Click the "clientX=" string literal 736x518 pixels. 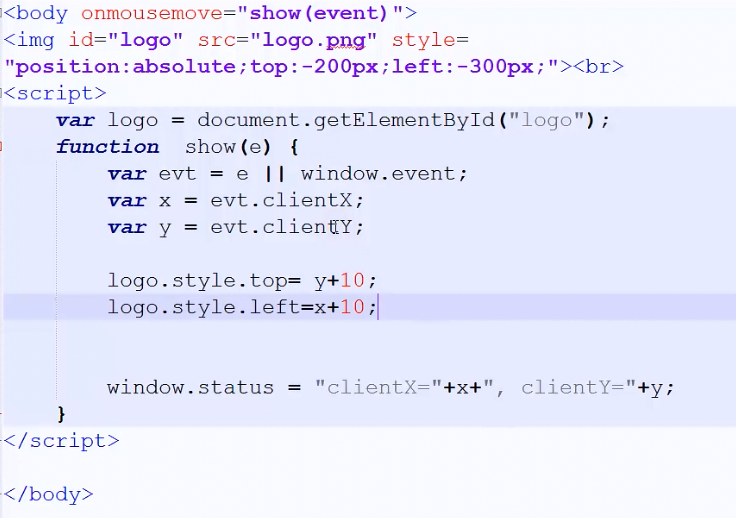(378, 388)
